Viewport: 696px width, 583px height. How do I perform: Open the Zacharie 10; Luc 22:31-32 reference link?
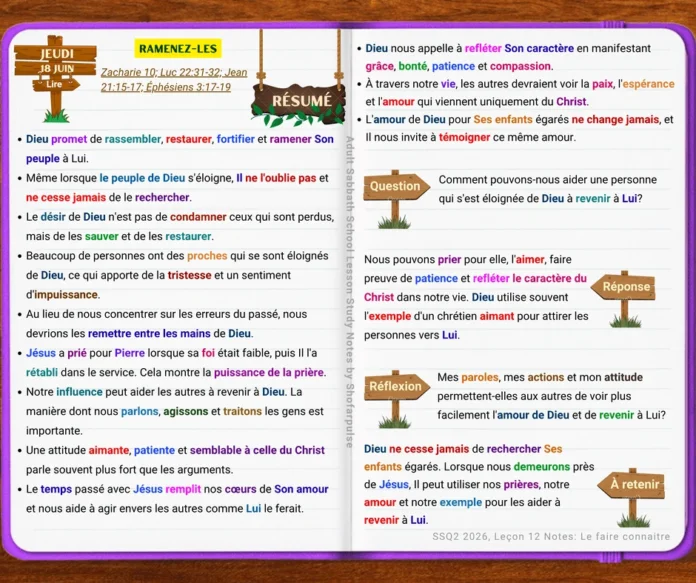point(174,72)
